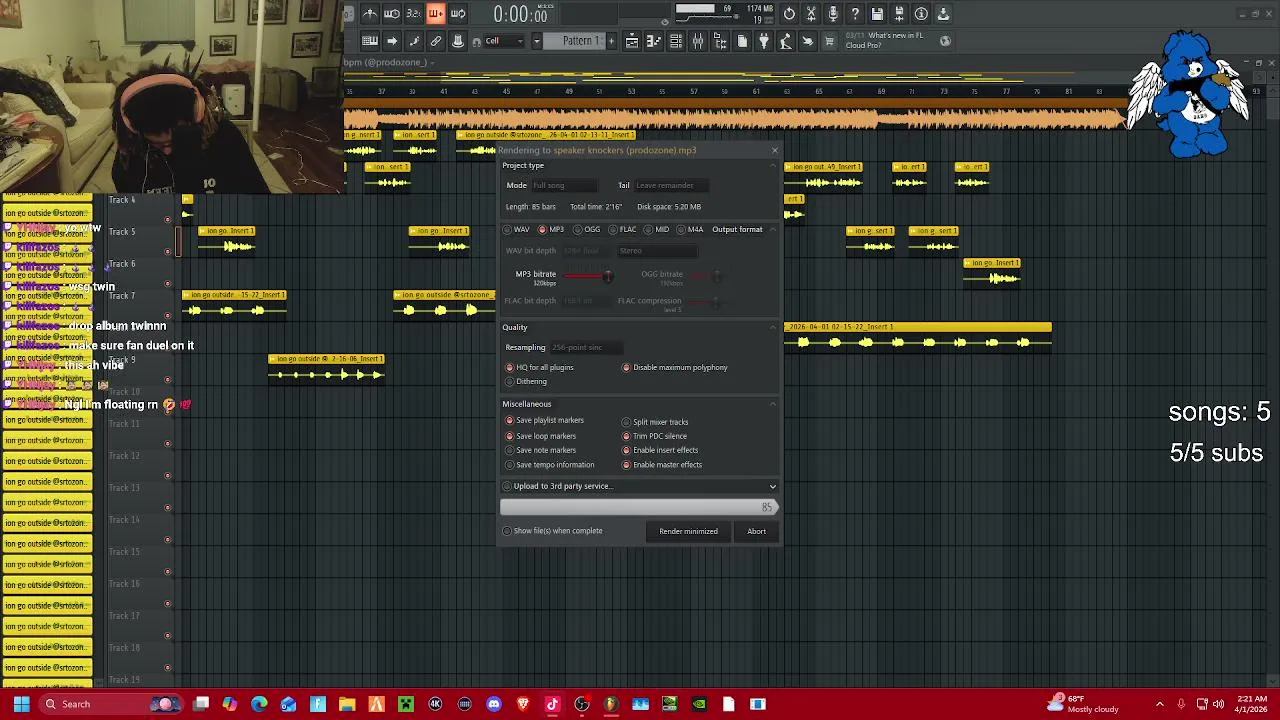The width and height of the screenshot is (1280, 720).
Task: Select OGG output format
Action: point(587,229)
